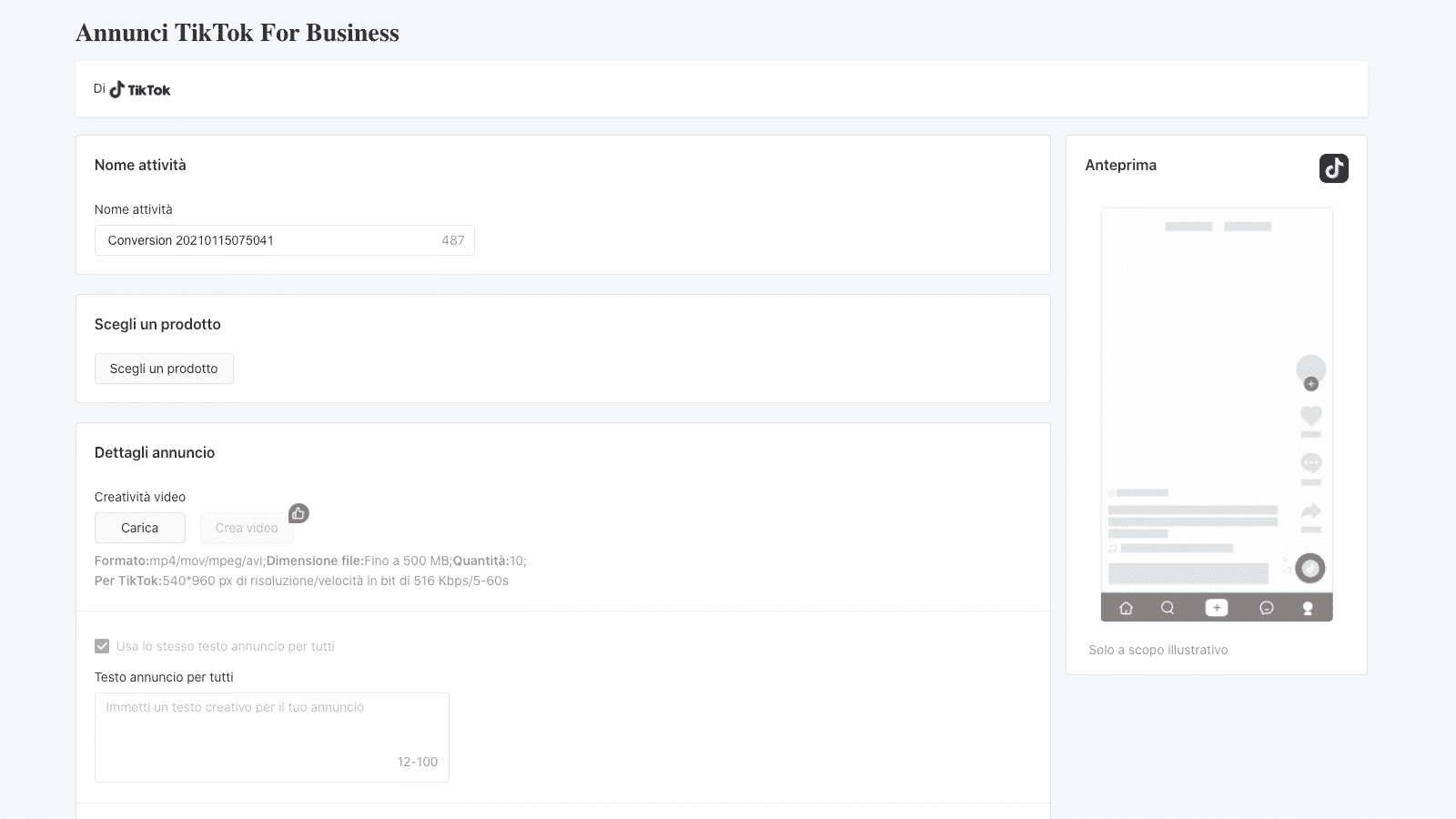This screenshot has width=1456, height=819.
Task: Click the follow plus badge on the preview avatar
Action: click(x=1311, y=384)
